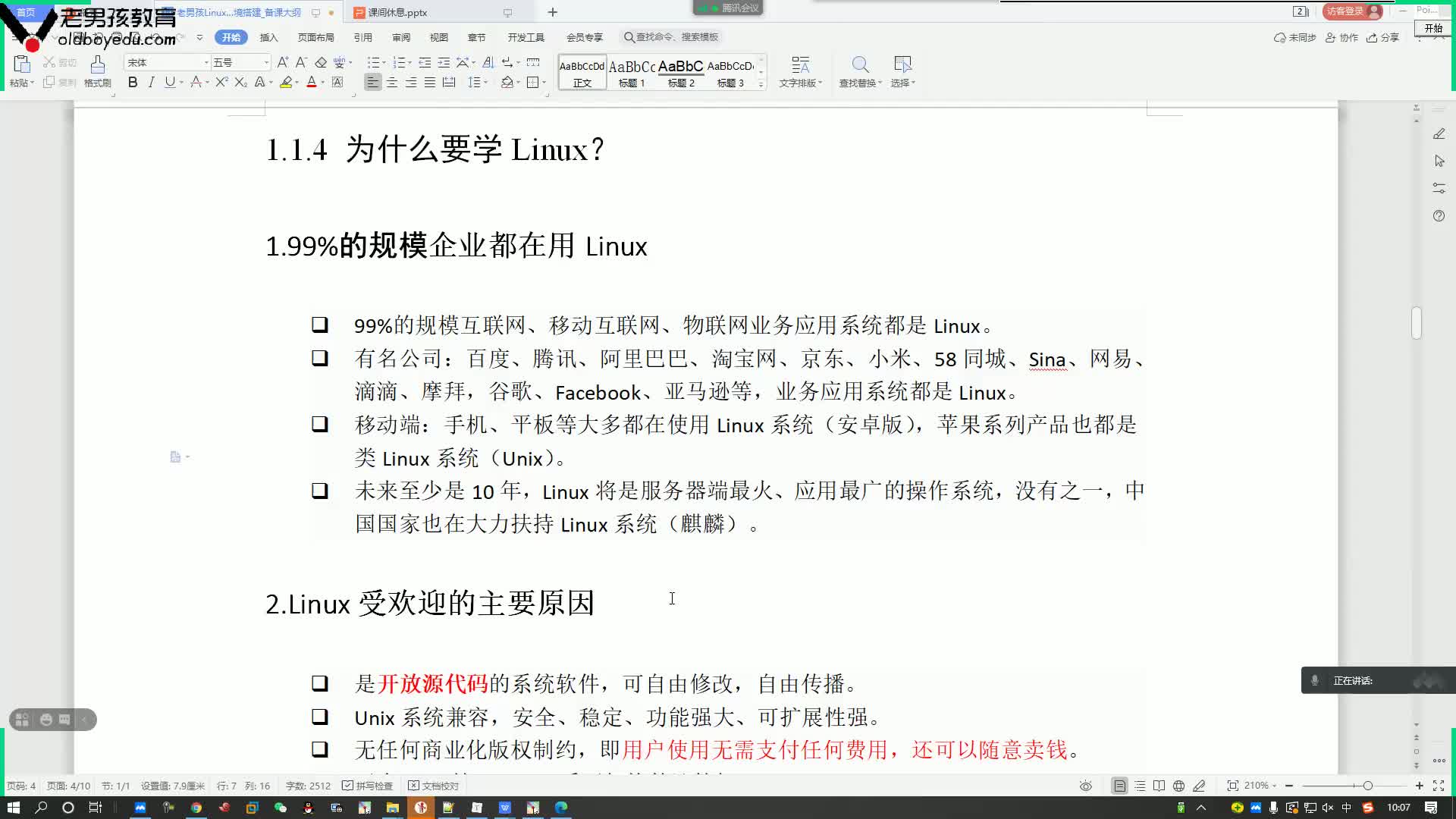This screenshot has height=819, width=1456.
Task: Toggle Subscript formatting
Action: click(x=240, y=82)
